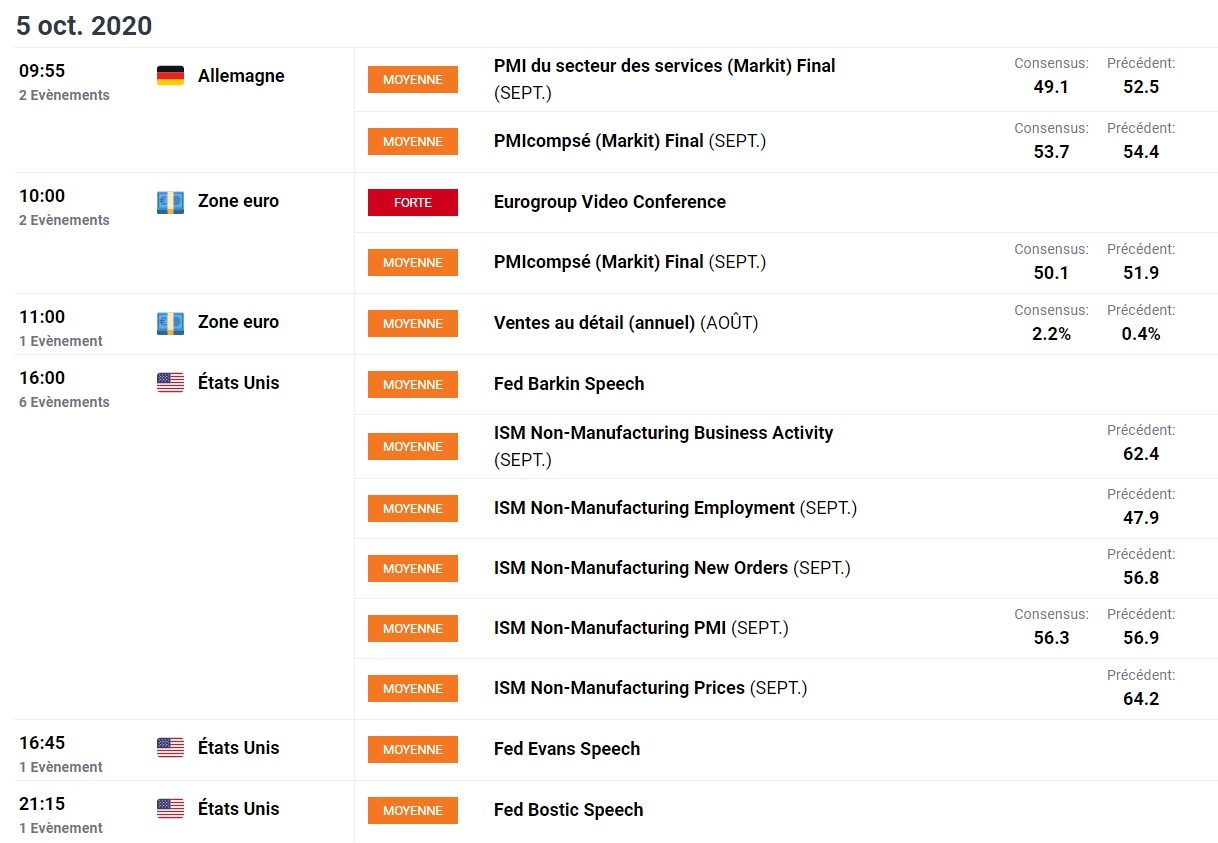The width and height of the screenshot is (1218, 843).
Task: Open the Fed Evans Speech event
Action: coord(566,749)
